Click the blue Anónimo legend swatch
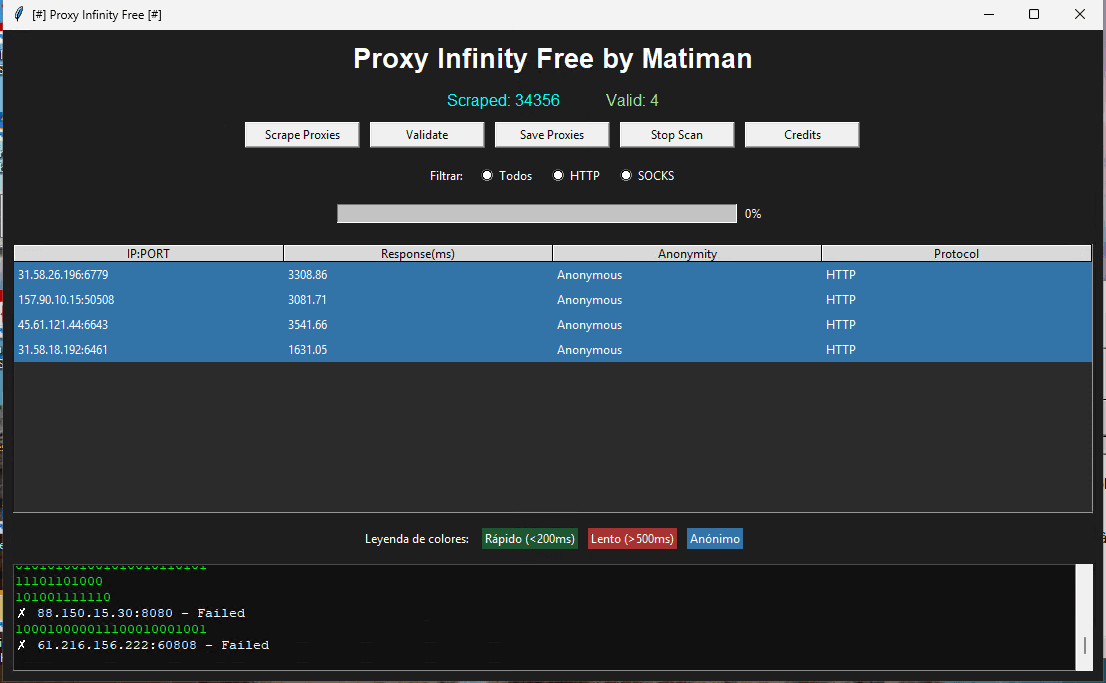1106x683 pixels. (x=715, y=538)
